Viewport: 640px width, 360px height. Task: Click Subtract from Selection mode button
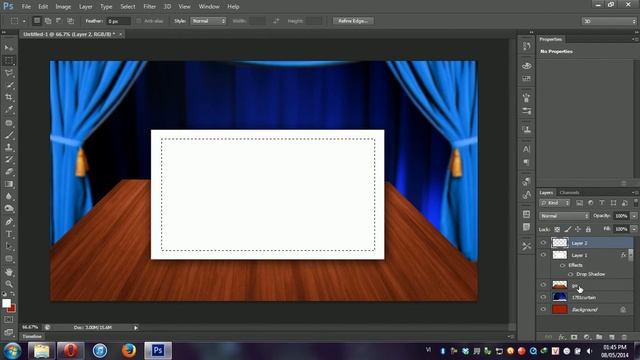tap(59, 21)
